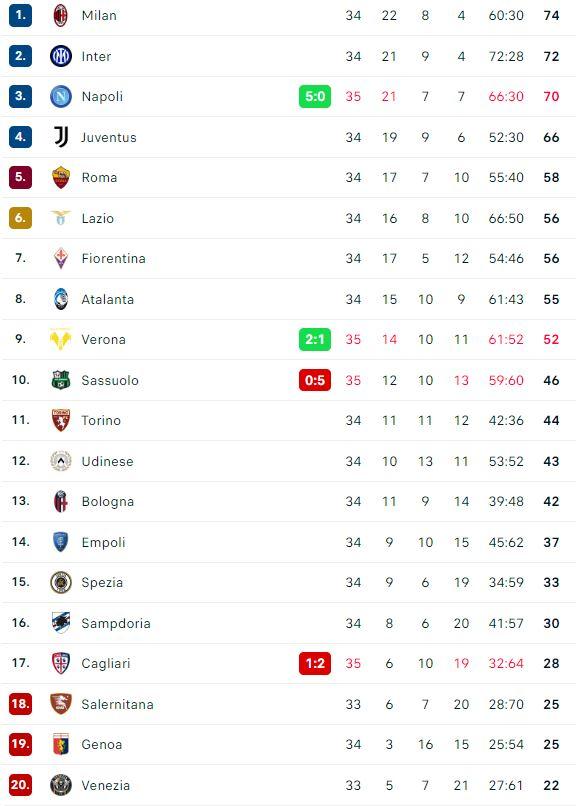The height and width of the screenshot is (806, 576).
Task: Open the Sampdoria team badge
Action: (61, 623)
